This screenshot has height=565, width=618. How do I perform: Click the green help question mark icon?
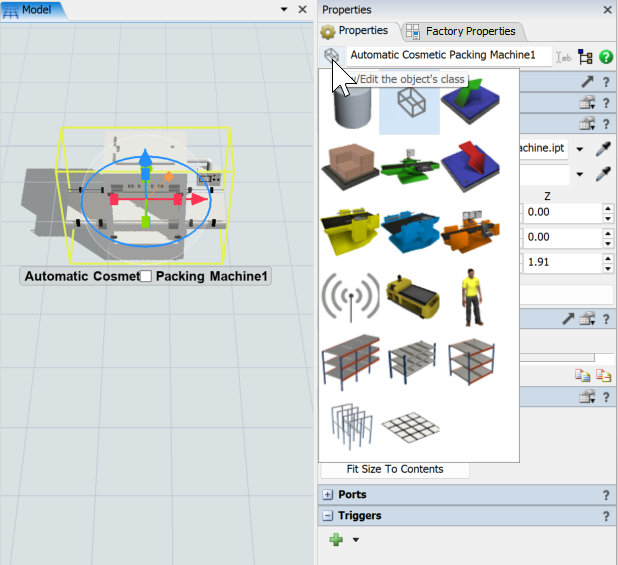coord(606,57)
